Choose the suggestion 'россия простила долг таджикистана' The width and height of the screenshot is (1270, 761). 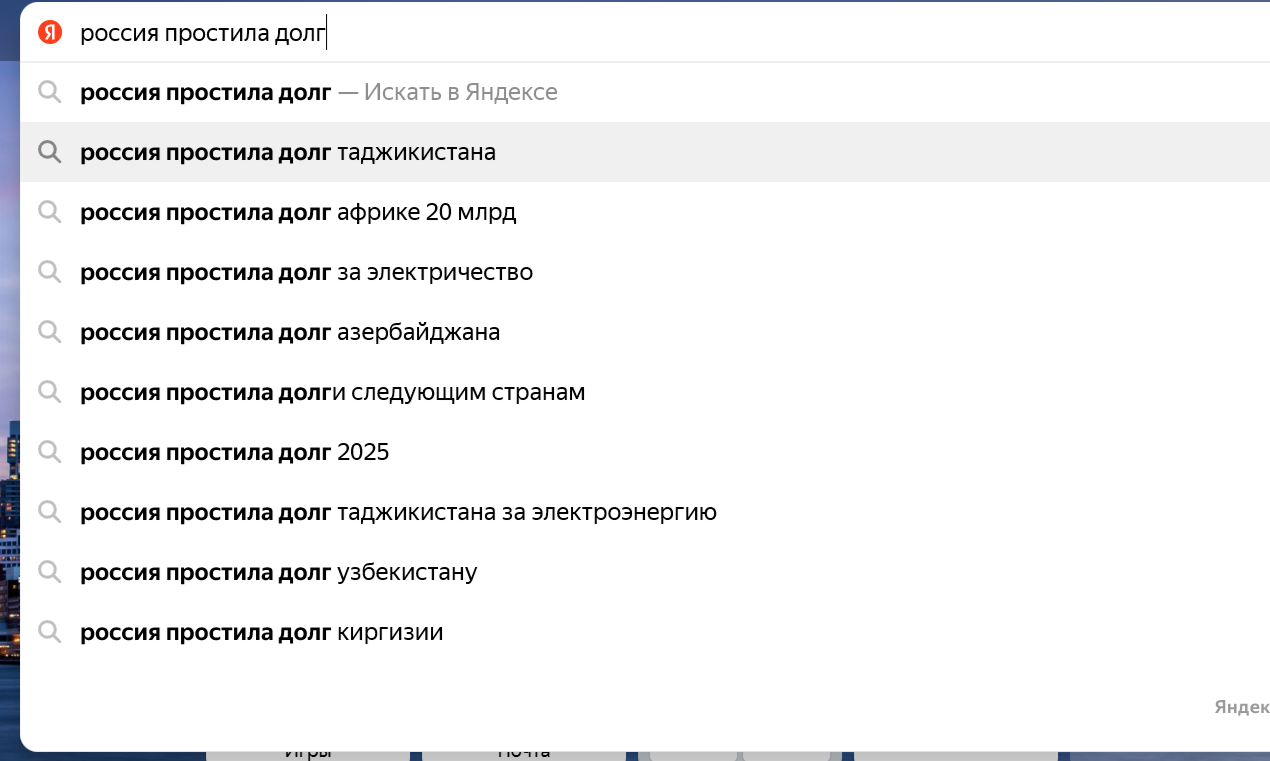(x=645, y=152)
